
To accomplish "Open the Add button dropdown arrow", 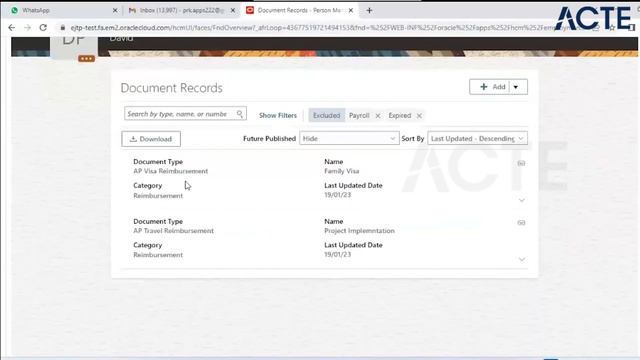I will coord(516,87).
